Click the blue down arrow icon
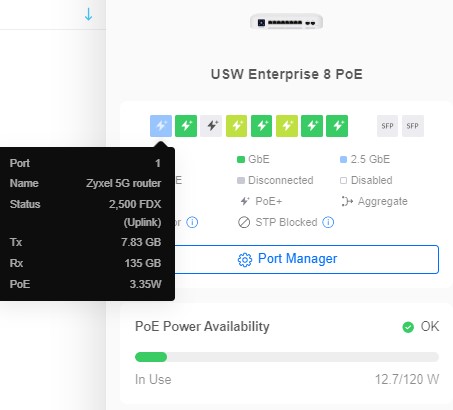Image resolution: width=453 pixels, height=410 pixels. (x=88, y=14)
